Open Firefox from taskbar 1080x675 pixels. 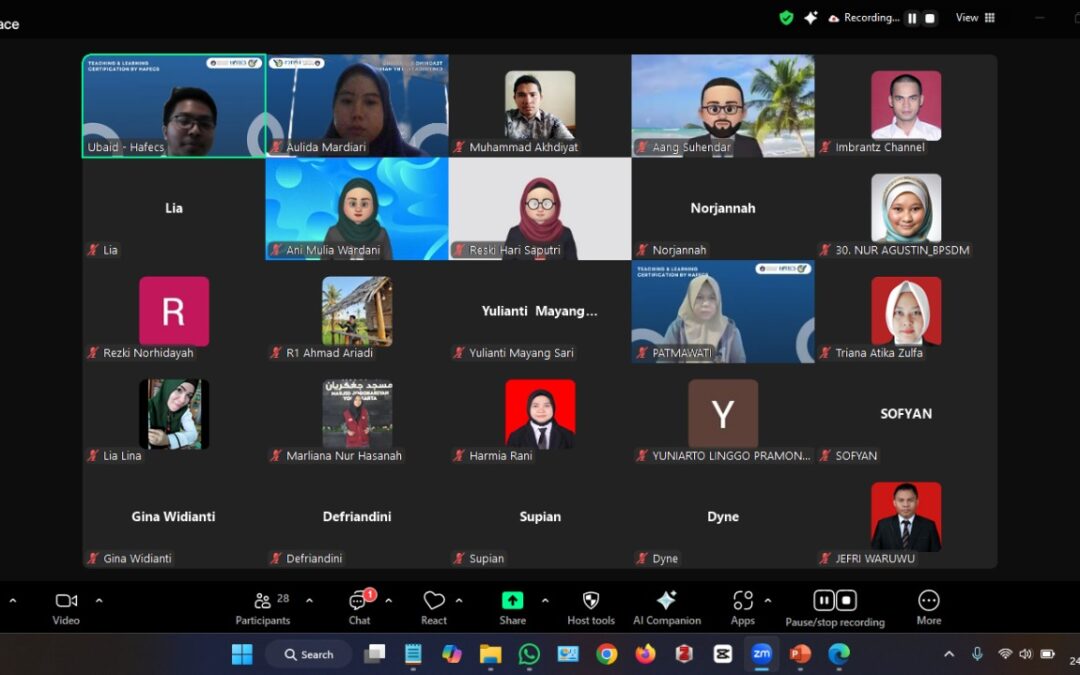click(x=645, y=654)
